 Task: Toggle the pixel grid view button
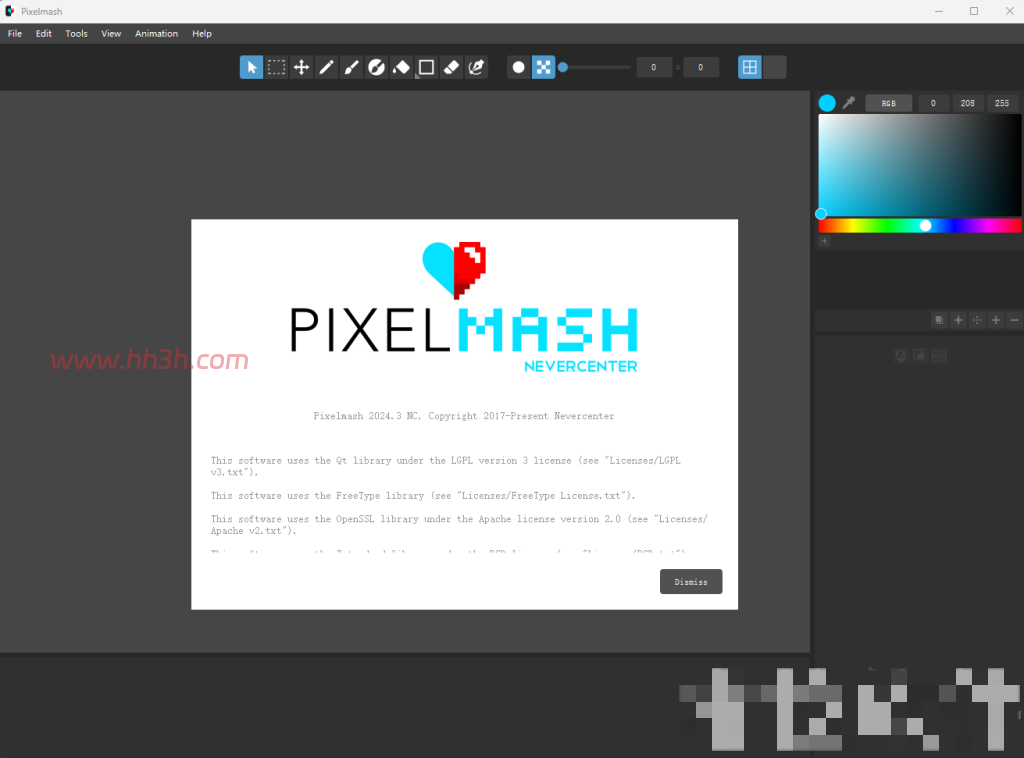[x=750, y=67]
